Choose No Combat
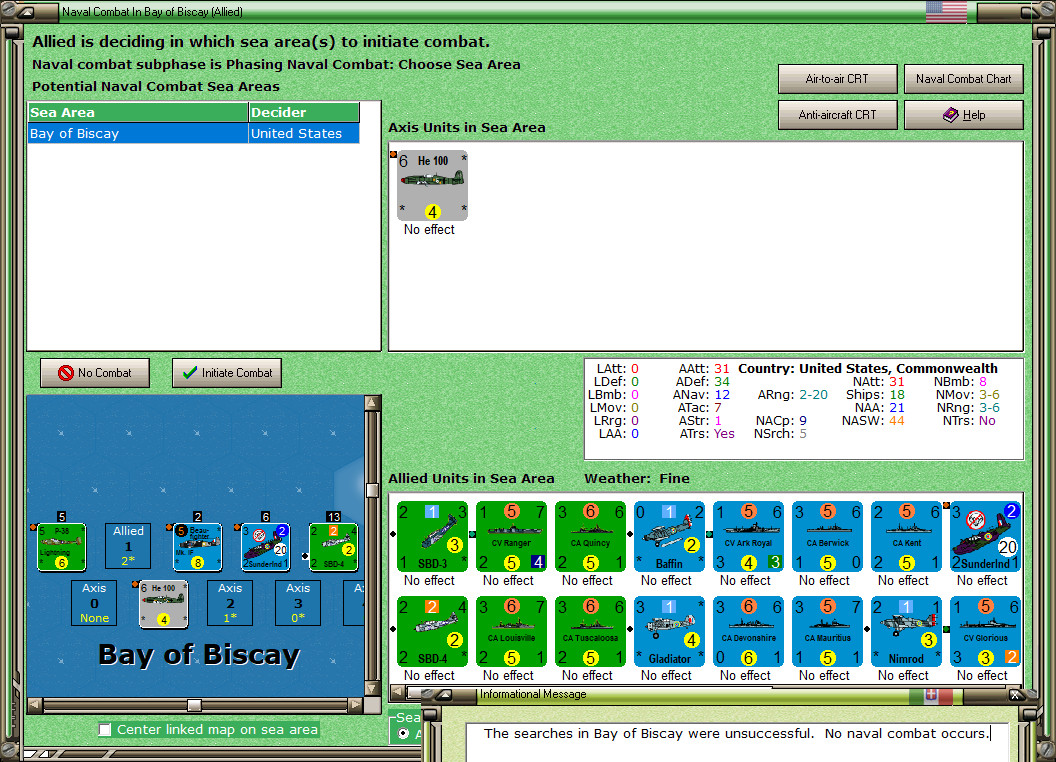This screenshot has height=762, width=1056. [95, 373]
